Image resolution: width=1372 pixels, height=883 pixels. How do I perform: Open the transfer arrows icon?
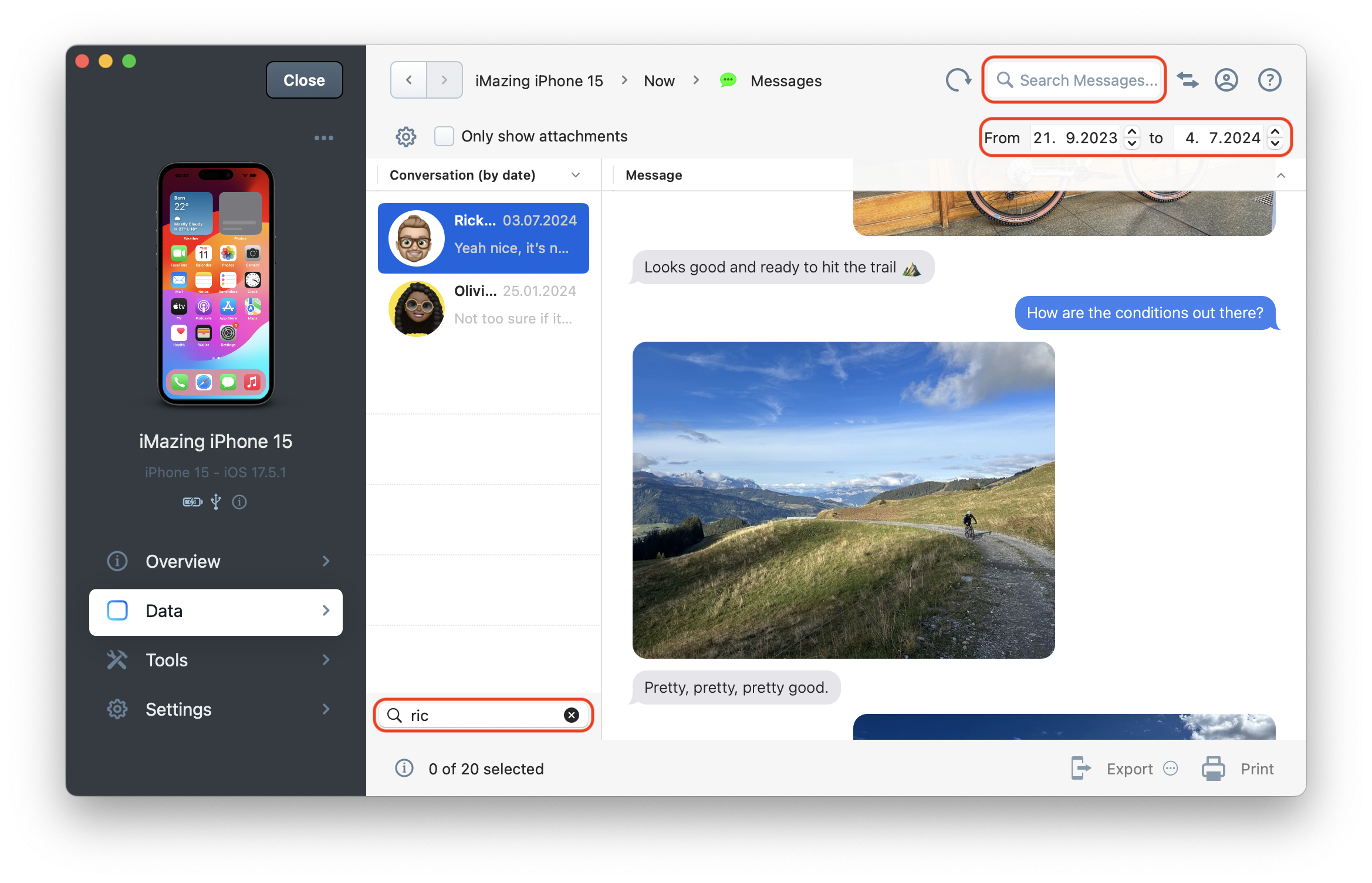(1188, 80)
